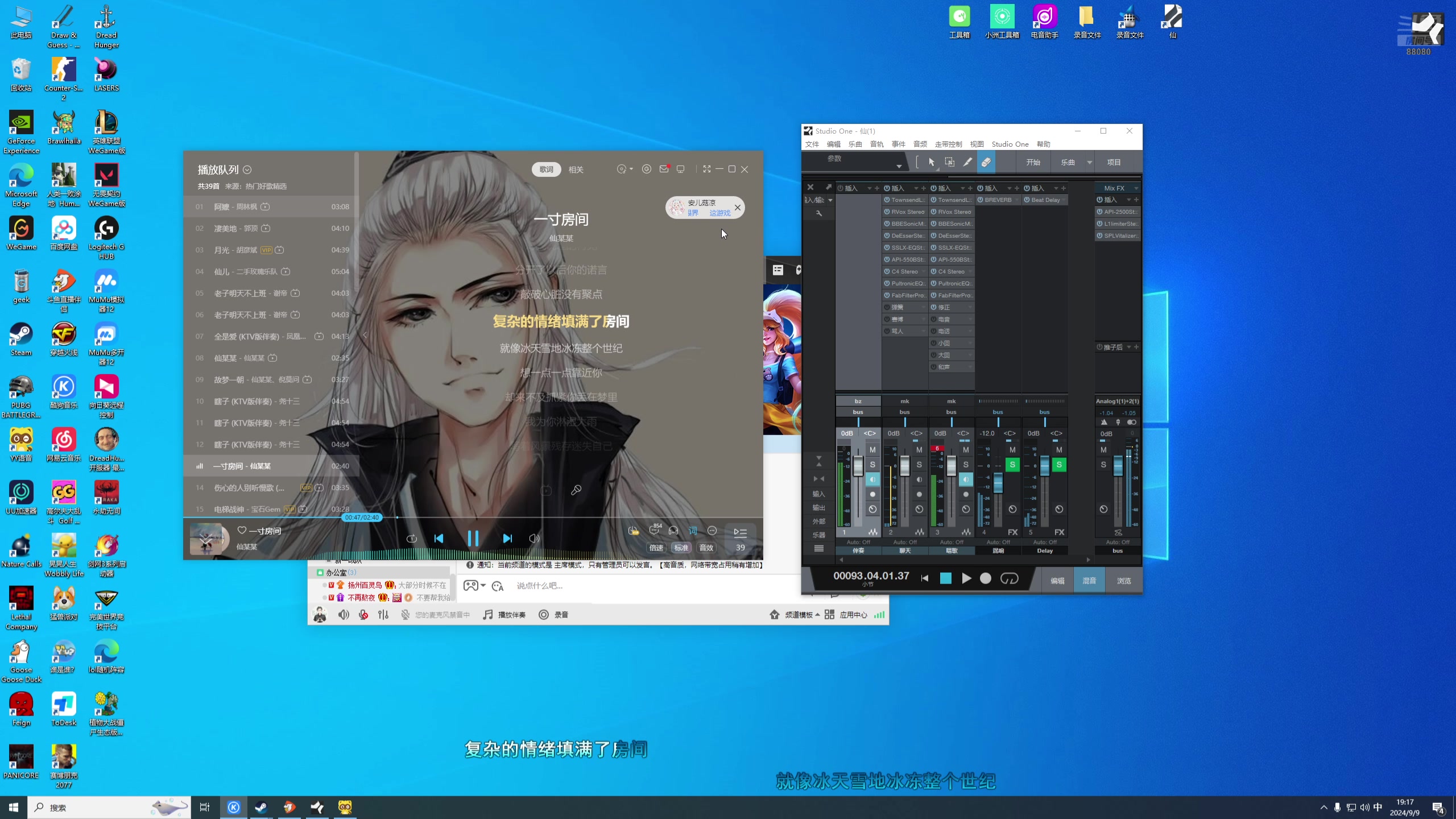Screen dimensions: 1456x819
Task: Open the 视图 menu
Action: point(977,144)
